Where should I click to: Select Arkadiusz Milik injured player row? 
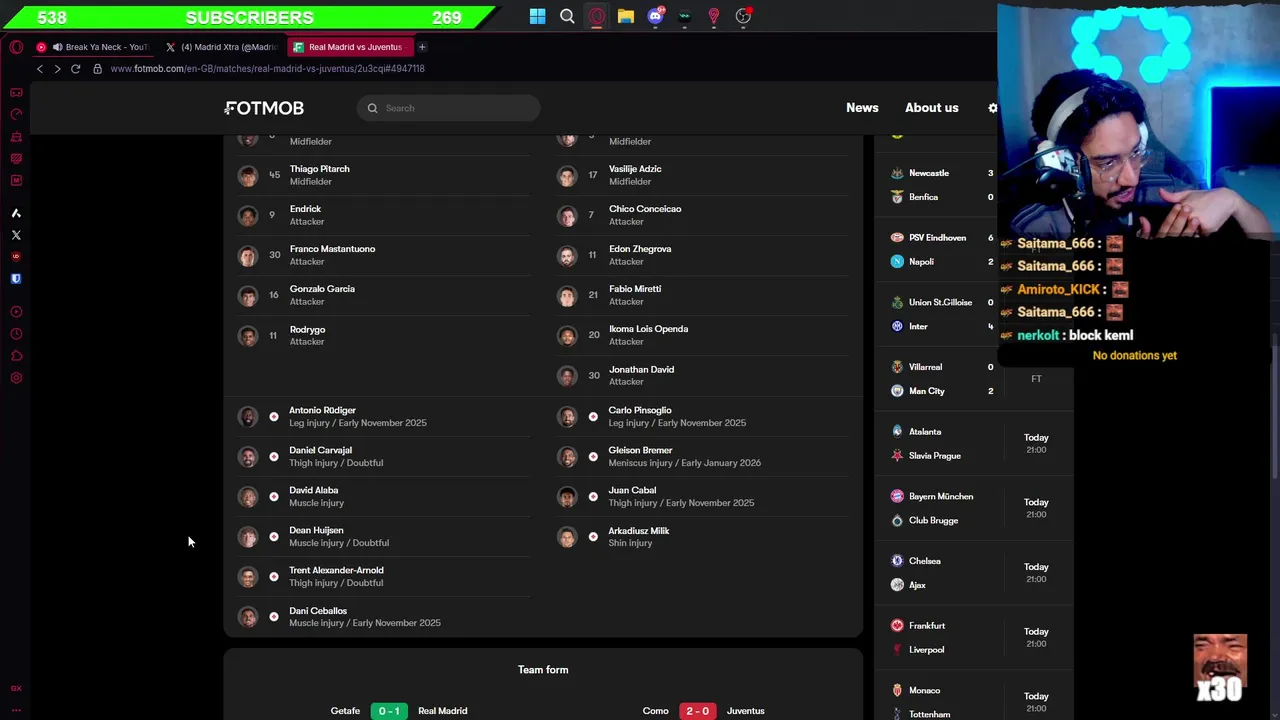coord(703,536)
